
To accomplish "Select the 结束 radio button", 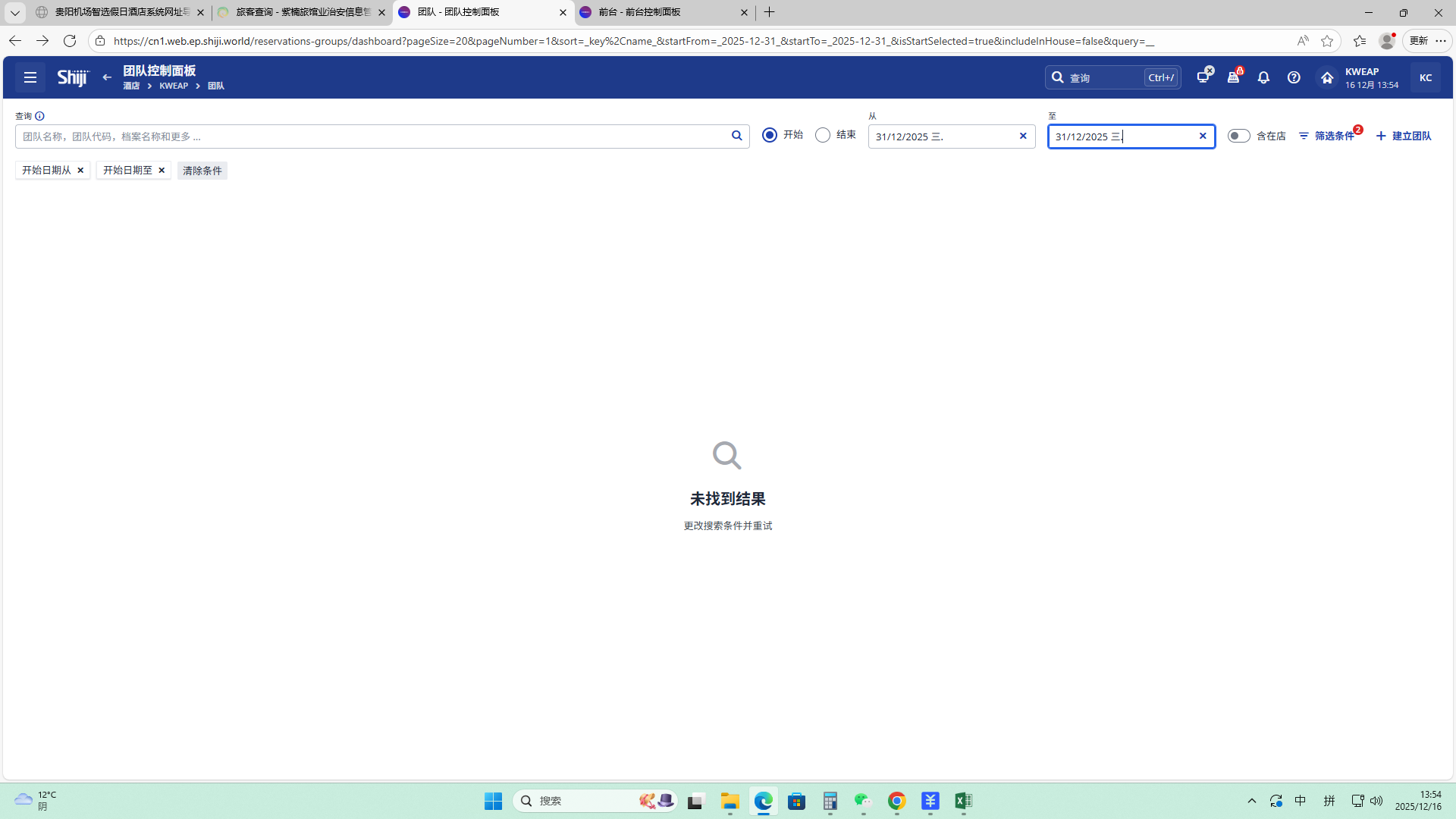I will click(823, 135).
